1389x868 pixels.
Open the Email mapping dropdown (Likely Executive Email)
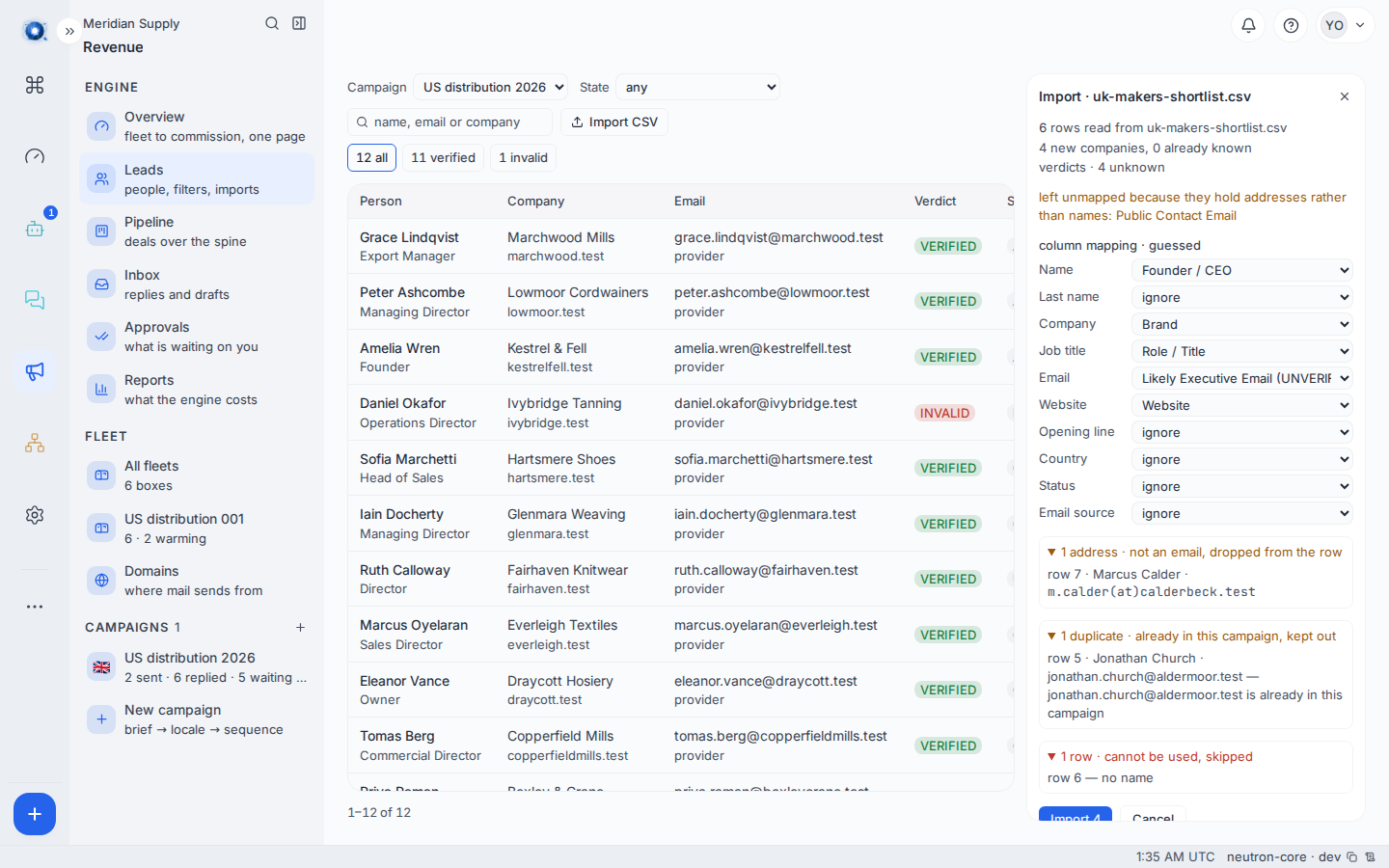pyautogui.click(x=1241, y=378)
